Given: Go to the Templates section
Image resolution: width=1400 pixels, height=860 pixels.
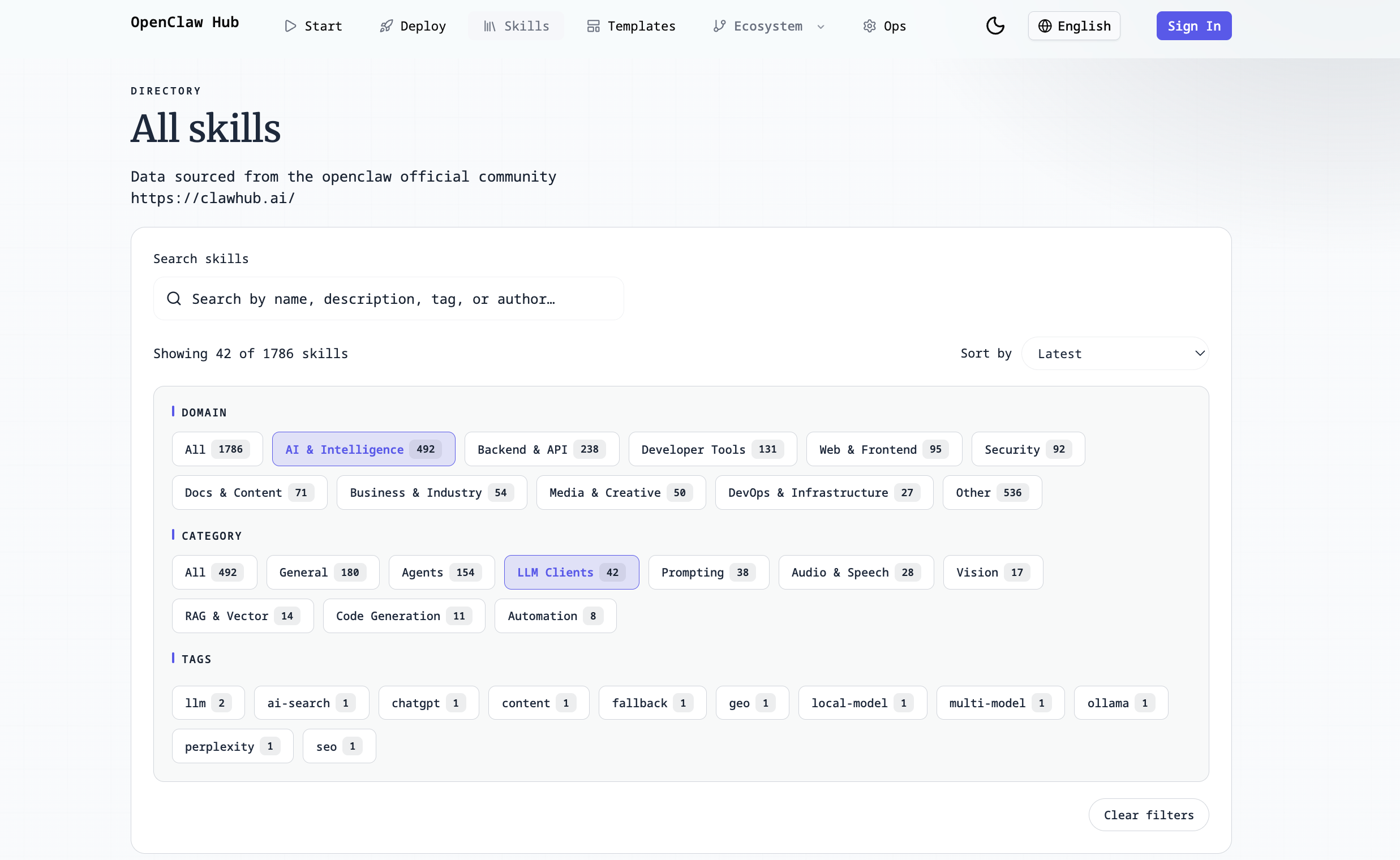Looking at the screenshot, I should (x=631, y=25).
